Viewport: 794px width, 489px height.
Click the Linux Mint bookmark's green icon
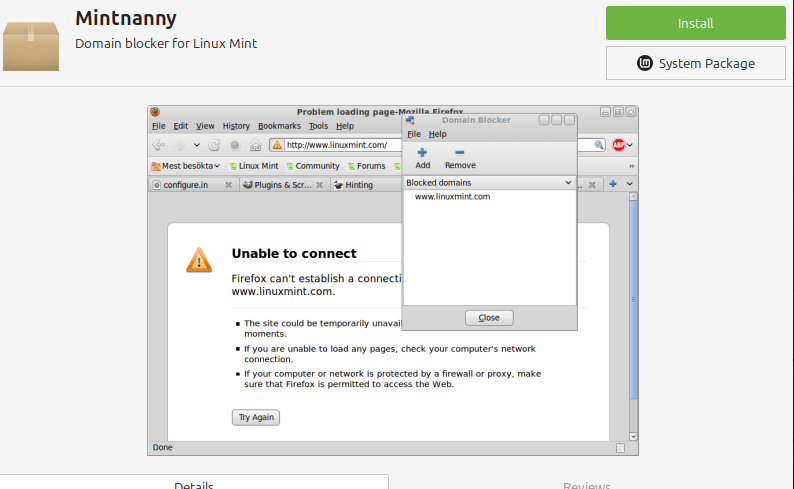coord(233,166)
